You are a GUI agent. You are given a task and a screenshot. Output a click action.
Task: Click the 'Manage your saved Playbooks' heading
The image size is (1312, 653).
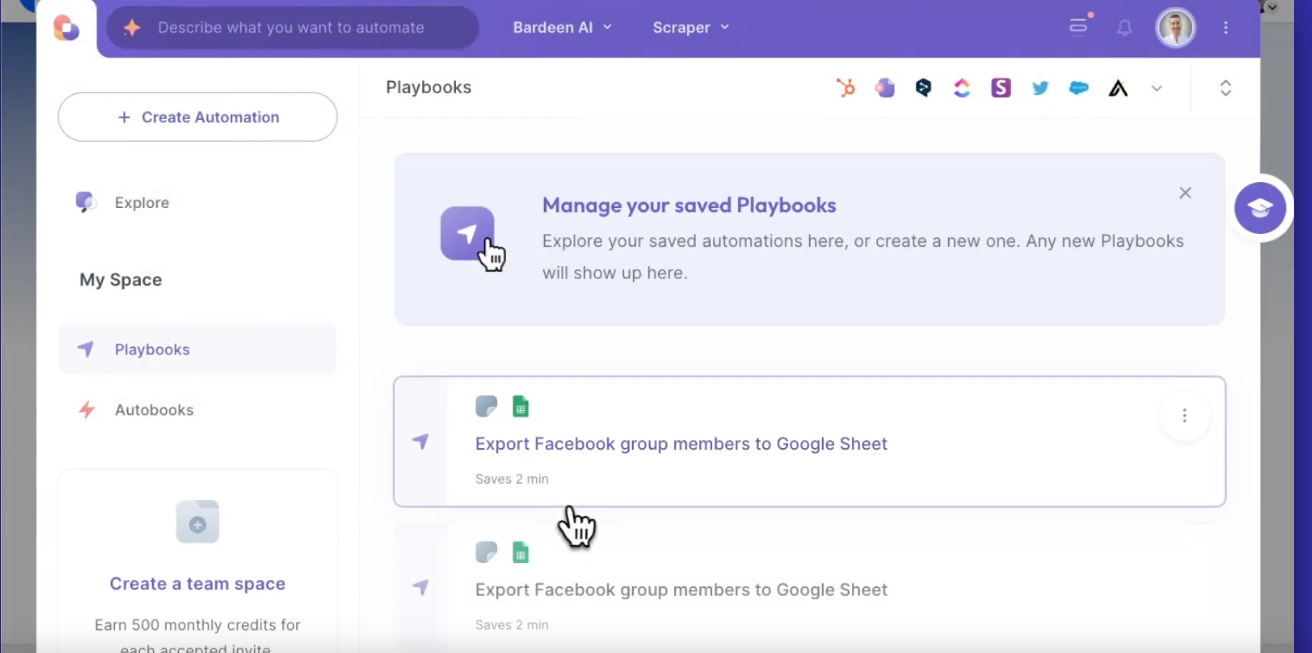point(689,205)
